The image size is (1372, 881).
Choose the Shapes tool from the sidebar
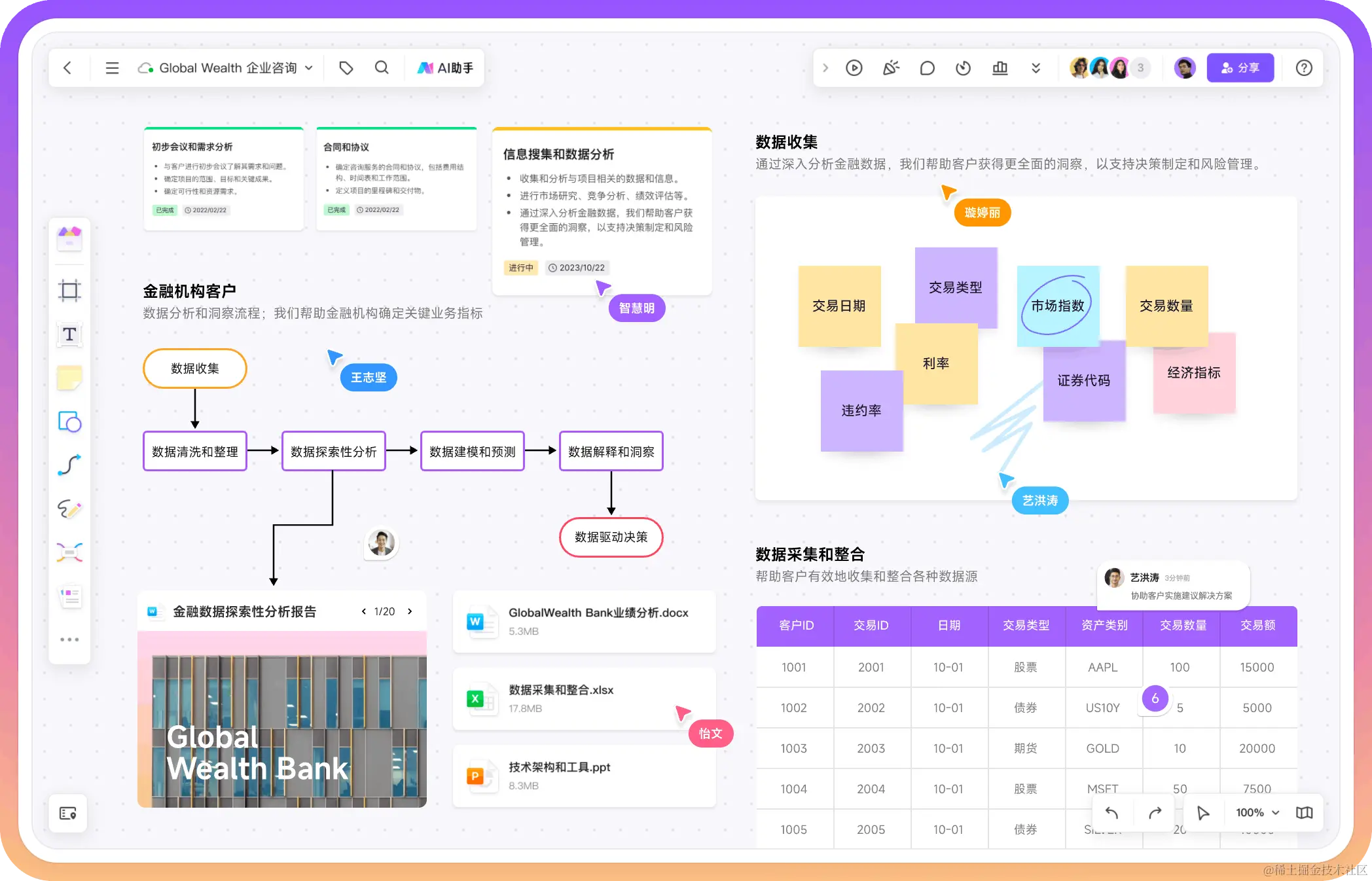[x=69, y=422]
